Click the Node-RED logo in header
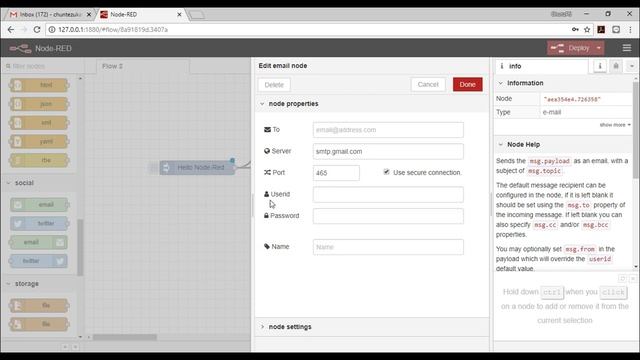Image resolution: width=640 pixels, height=360 pixels. [x=20, y=49]
